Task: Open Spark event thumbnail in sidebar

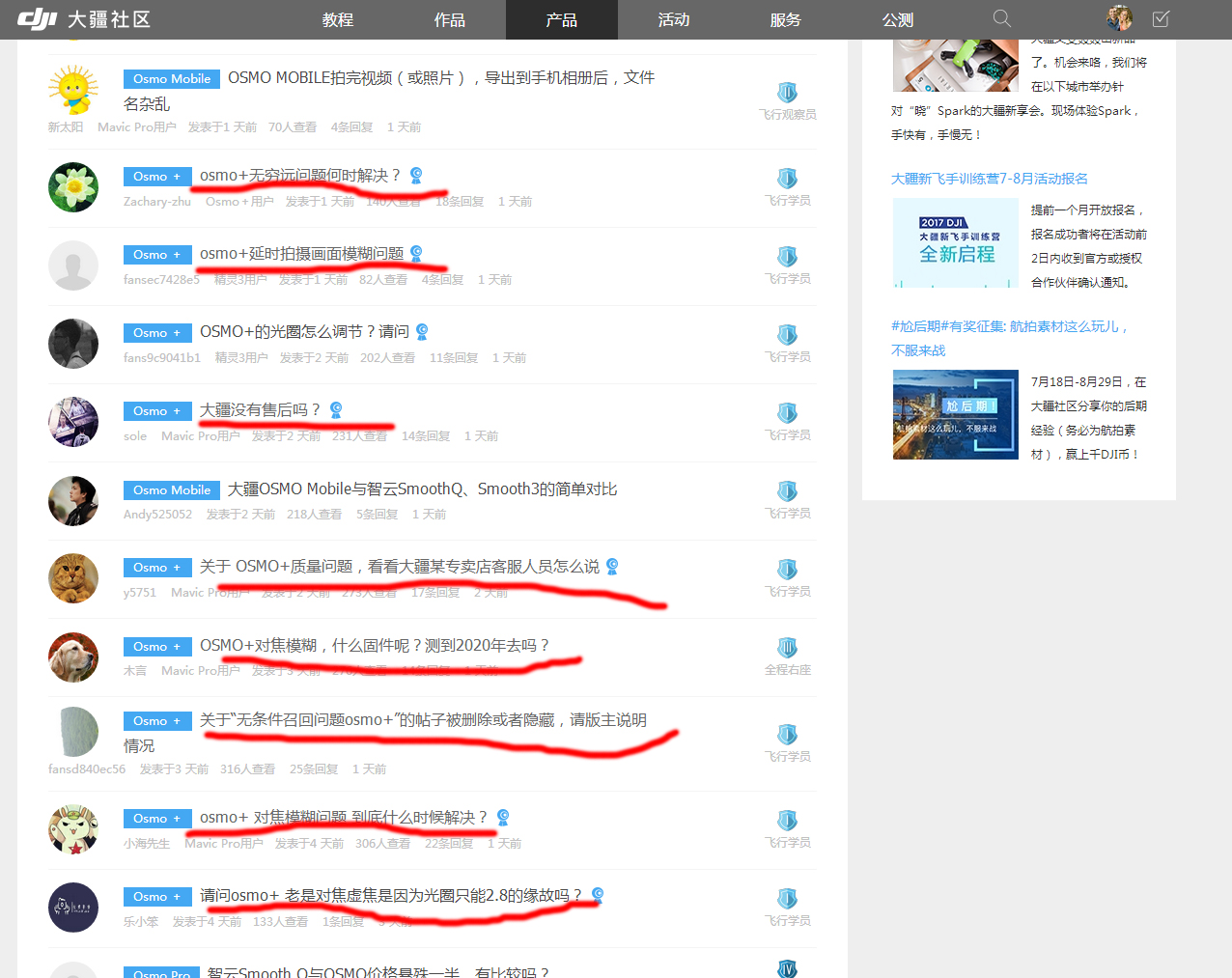Action: 956,66
